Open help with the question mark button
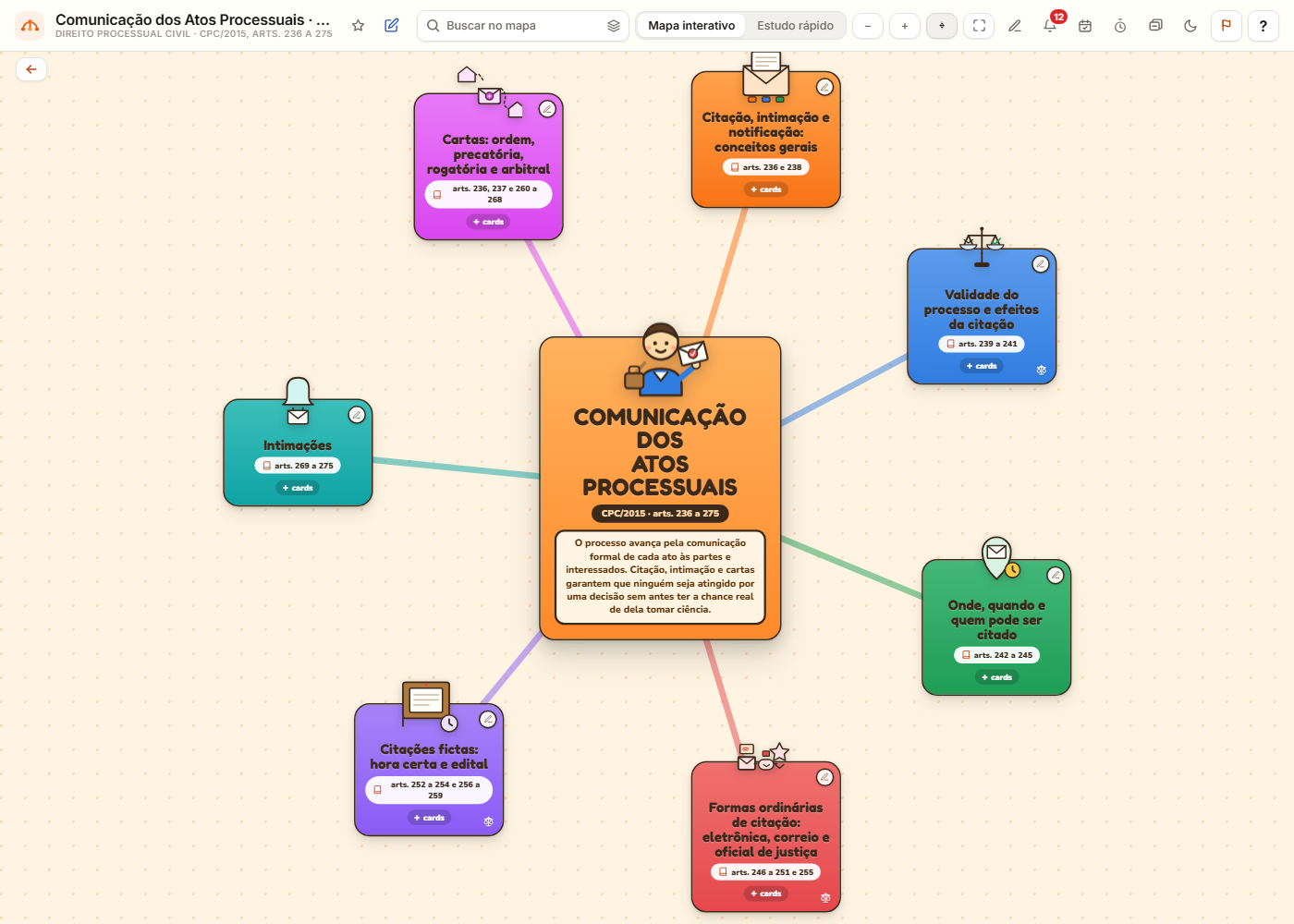This screenshot has height=924, width=1294. 1263,26
